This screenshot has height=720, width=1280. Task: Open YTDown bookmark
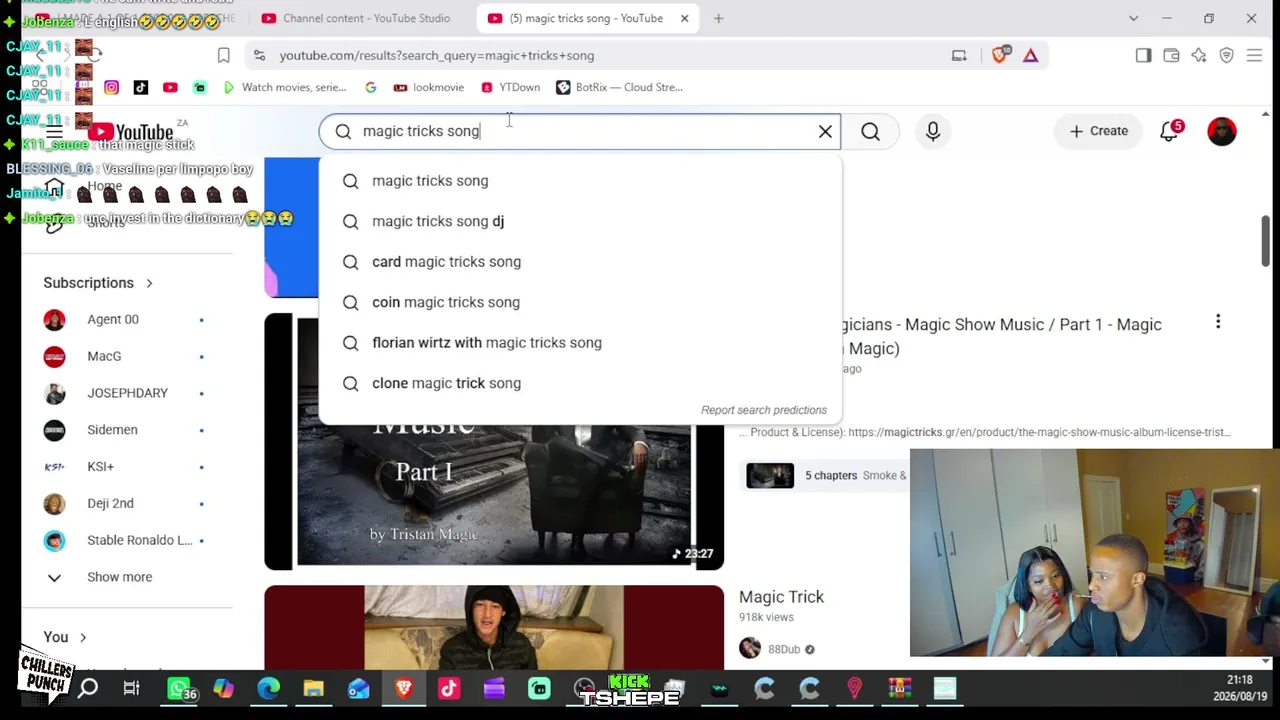point(510,87)
